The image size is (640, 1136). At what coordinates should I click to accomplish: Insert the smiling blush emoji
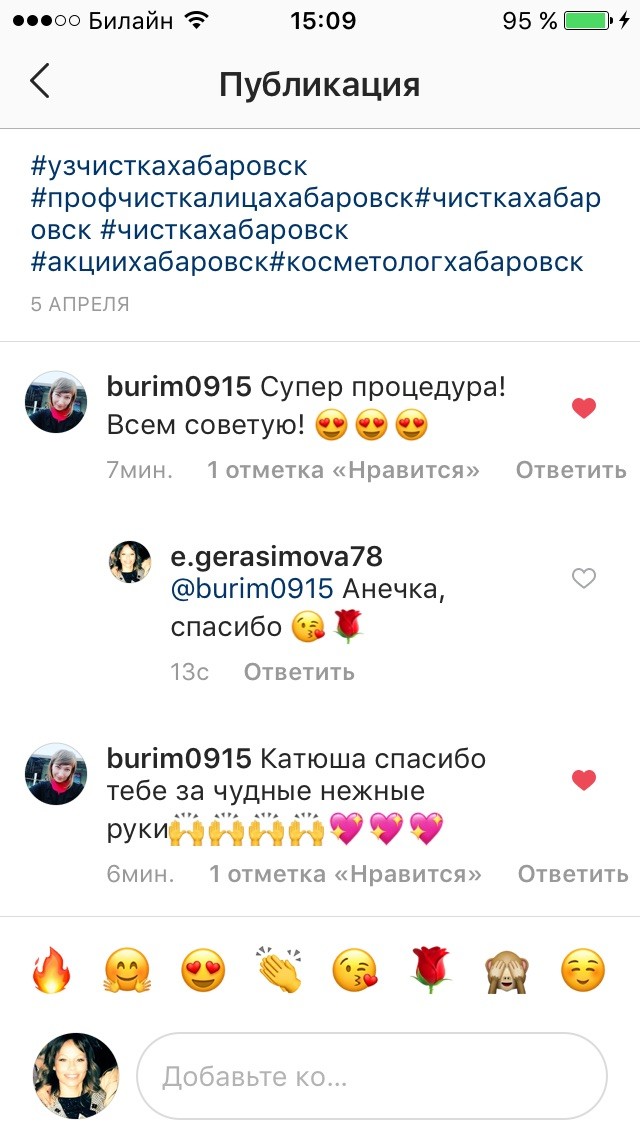[583, 971]
